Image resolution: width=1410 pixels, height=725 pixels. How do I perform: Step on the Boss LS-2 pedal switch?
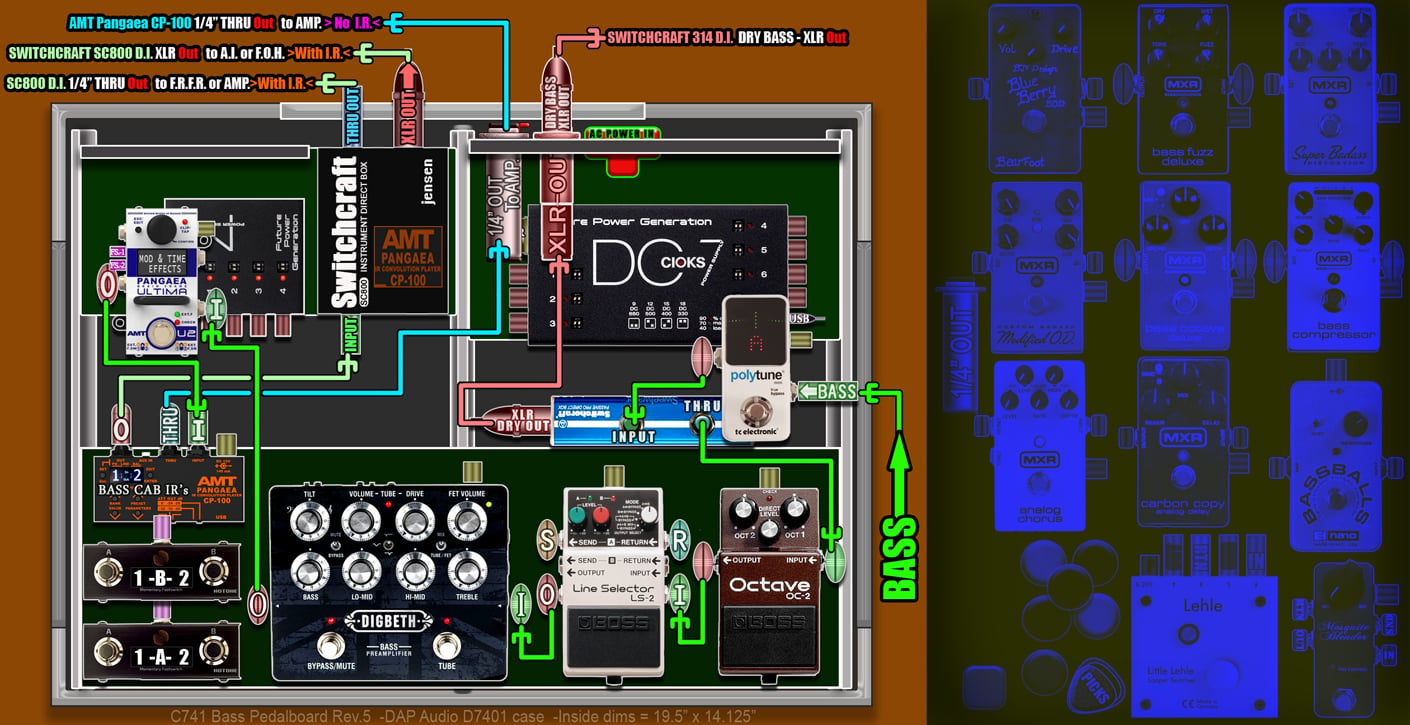(x=615, y=635)
